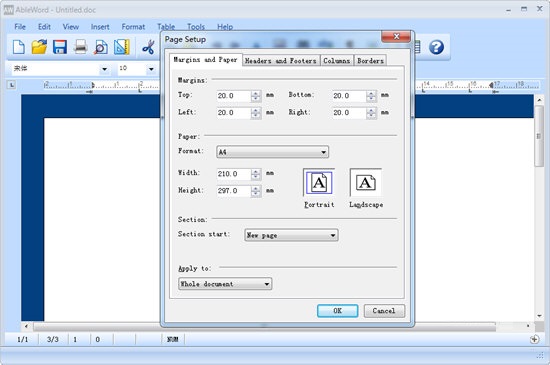
Task: Open the View menu
Action: [x=71, y=27]
